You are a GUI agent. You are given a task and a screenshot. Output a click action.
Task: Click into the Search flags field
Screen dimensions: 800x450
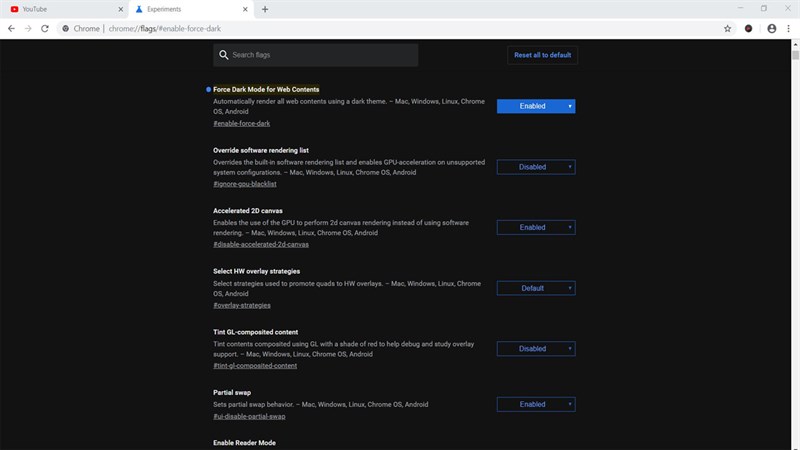(316, 55)
